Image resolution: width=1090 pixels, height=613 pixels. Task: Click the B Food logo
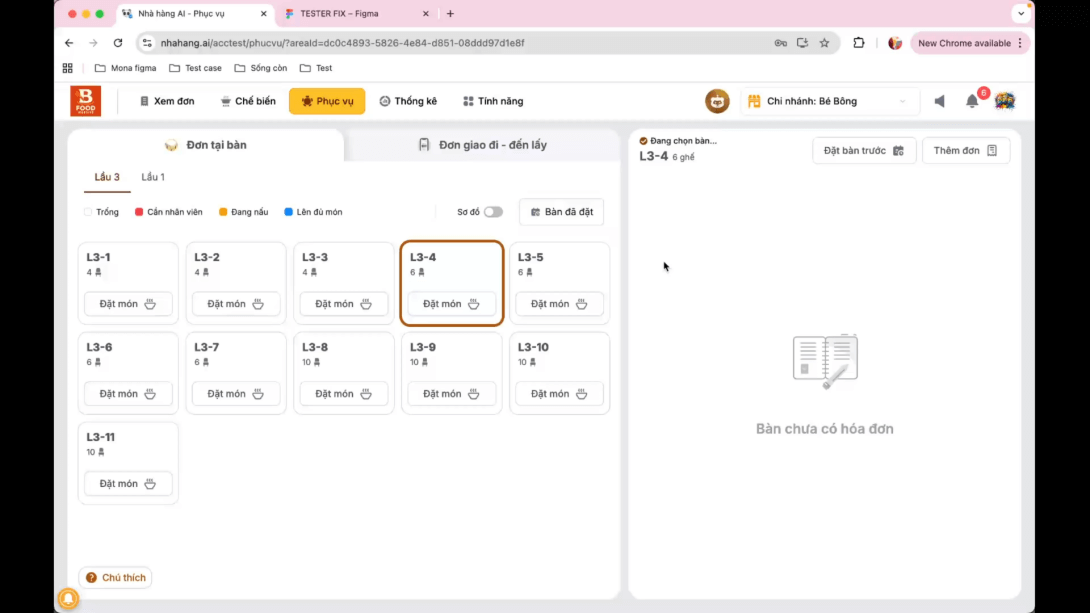[x=85, y=101]
